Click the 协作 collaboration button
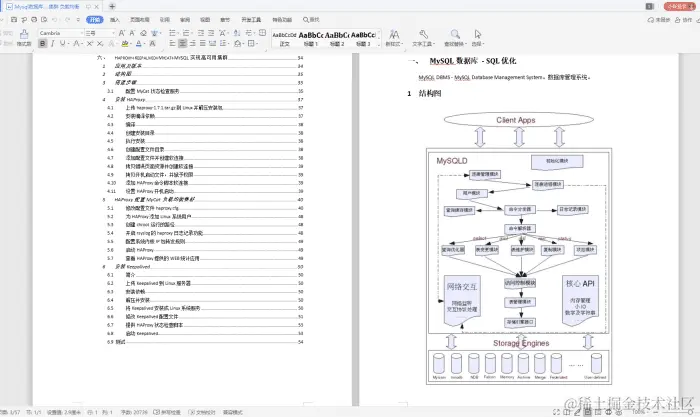The image size is (700, 417). pos(683,20)
